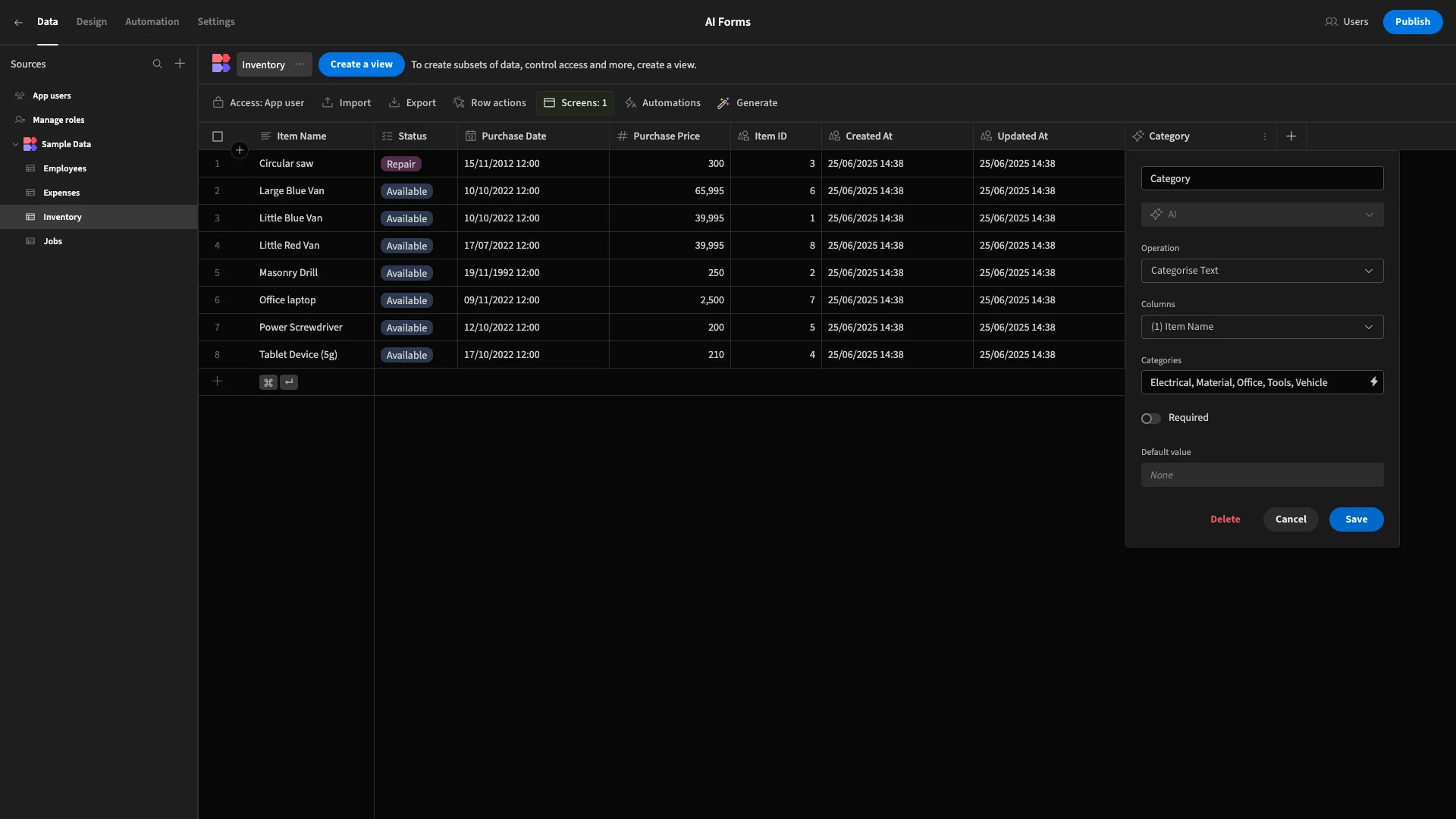Image resolution: width=1456 pixels, height=819 pixels.
Task: Open Columns Item Name dropdown
Action: [1262, 327]
